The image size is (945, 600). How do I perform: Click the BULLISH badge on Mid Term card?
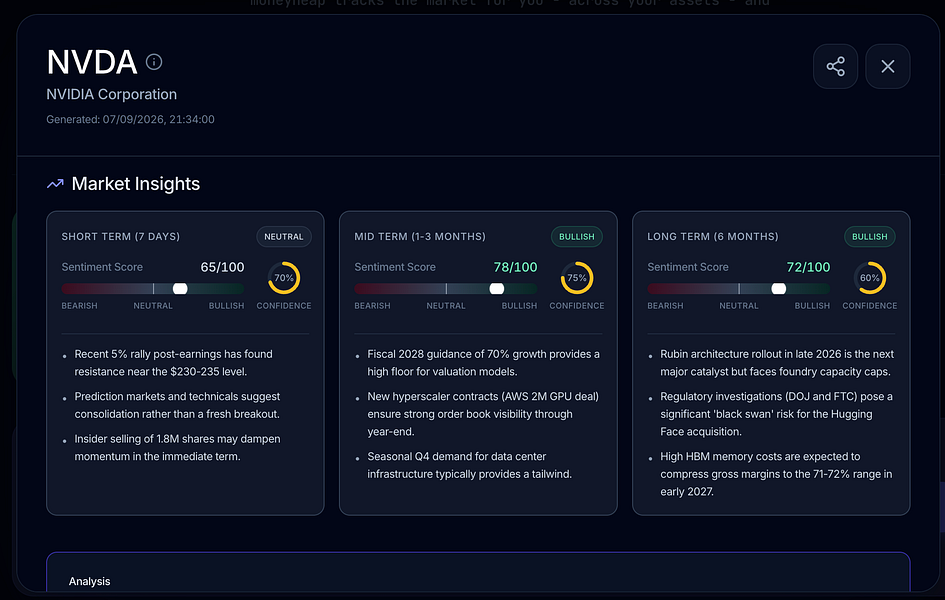[x=577, y=237]
